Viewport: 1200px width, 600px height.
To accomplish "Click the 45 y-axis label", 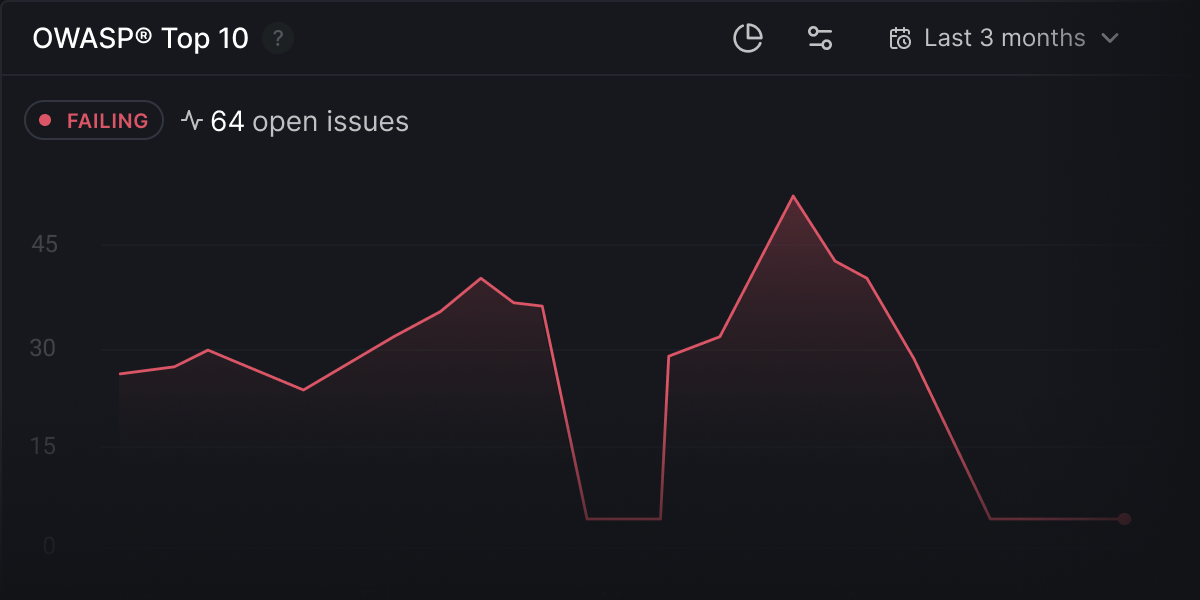I will [42, 244].
